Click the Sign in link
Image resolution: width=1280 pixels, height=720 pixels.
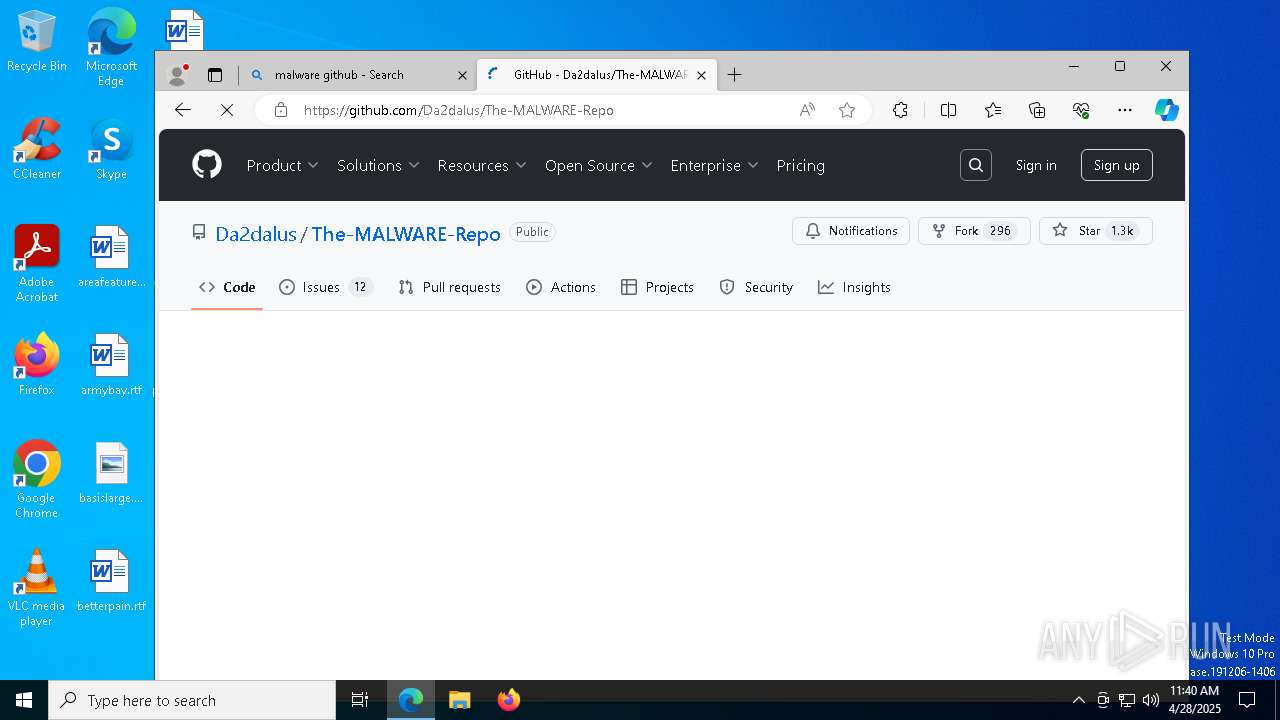[1036, 165]
